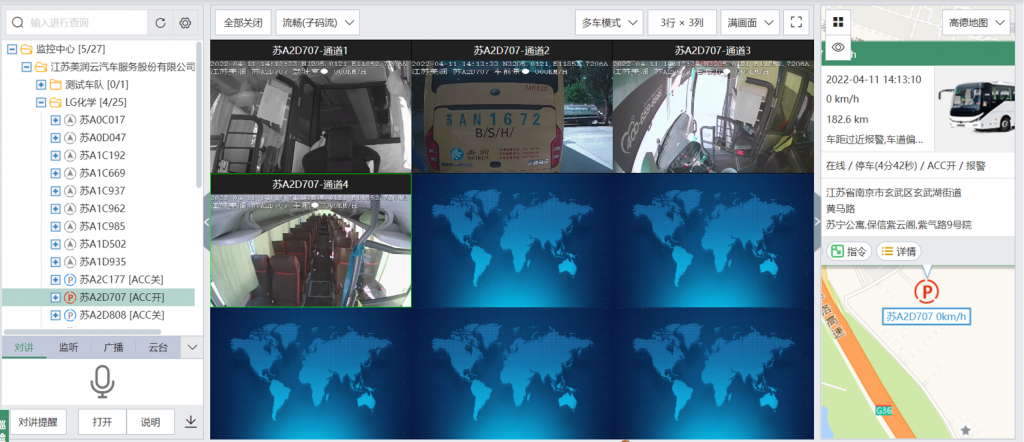
Task: Click the microphone intercom icon
Action: pyautogui.click(x=101, y=381)
